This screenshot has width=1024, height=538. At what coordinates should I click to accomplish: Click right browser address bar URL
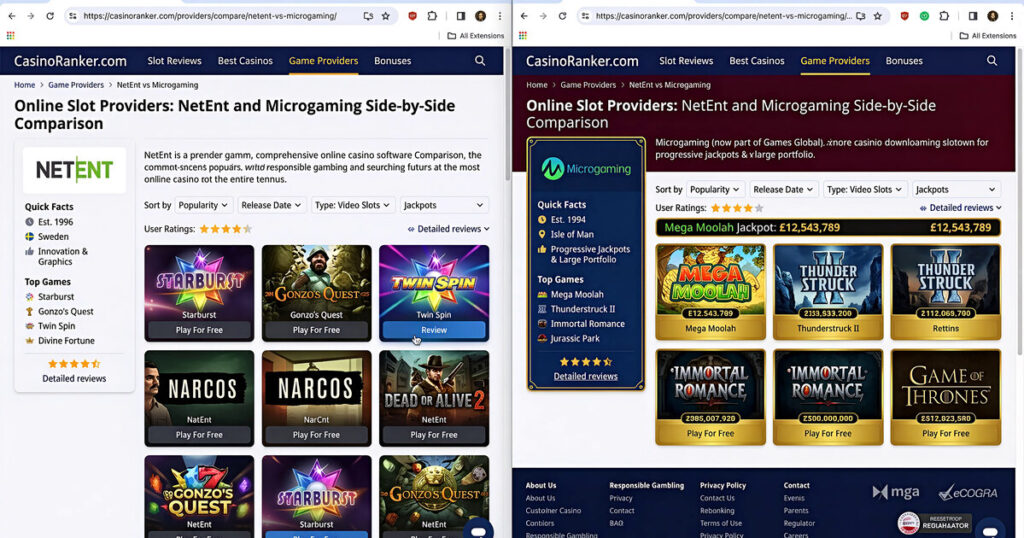pos(724,16)
